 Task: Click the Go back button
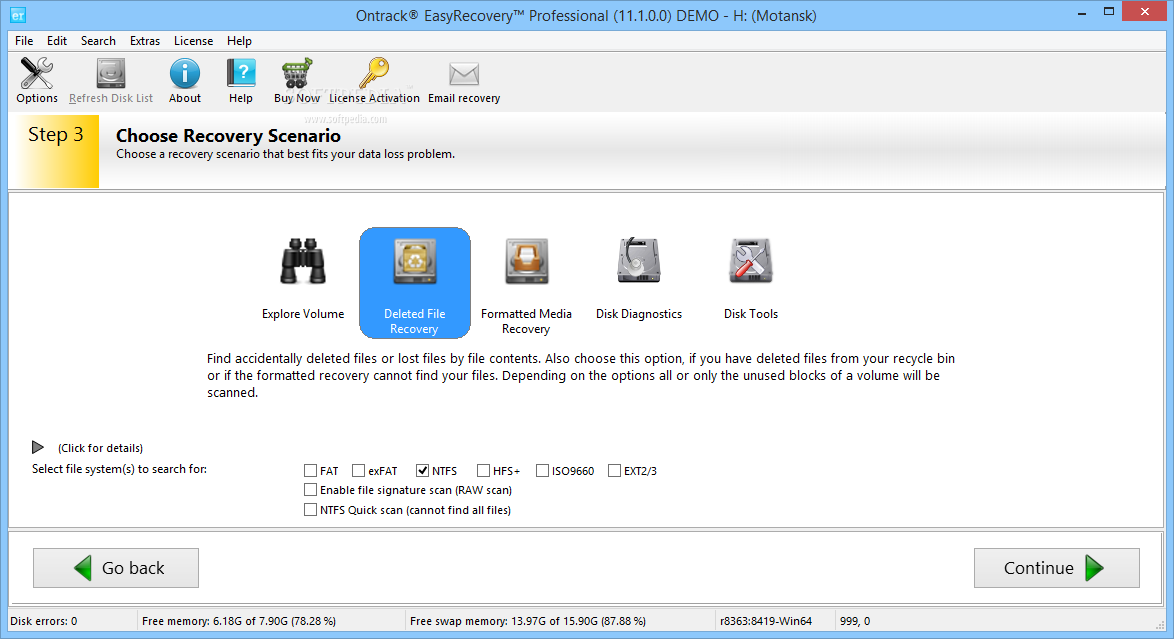(x=116, y=568)
